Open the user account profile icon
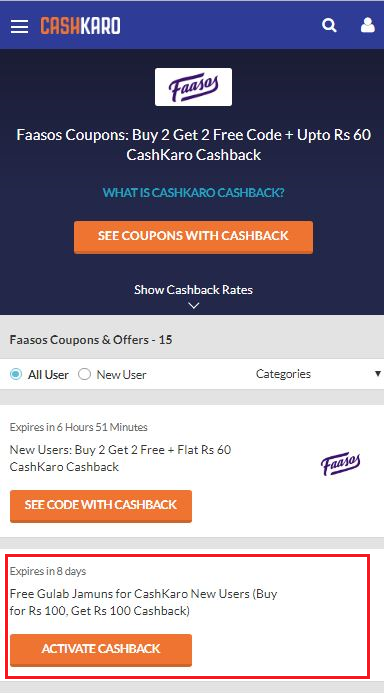The height and width of the screenshot is (694, 384). point(368,25)
